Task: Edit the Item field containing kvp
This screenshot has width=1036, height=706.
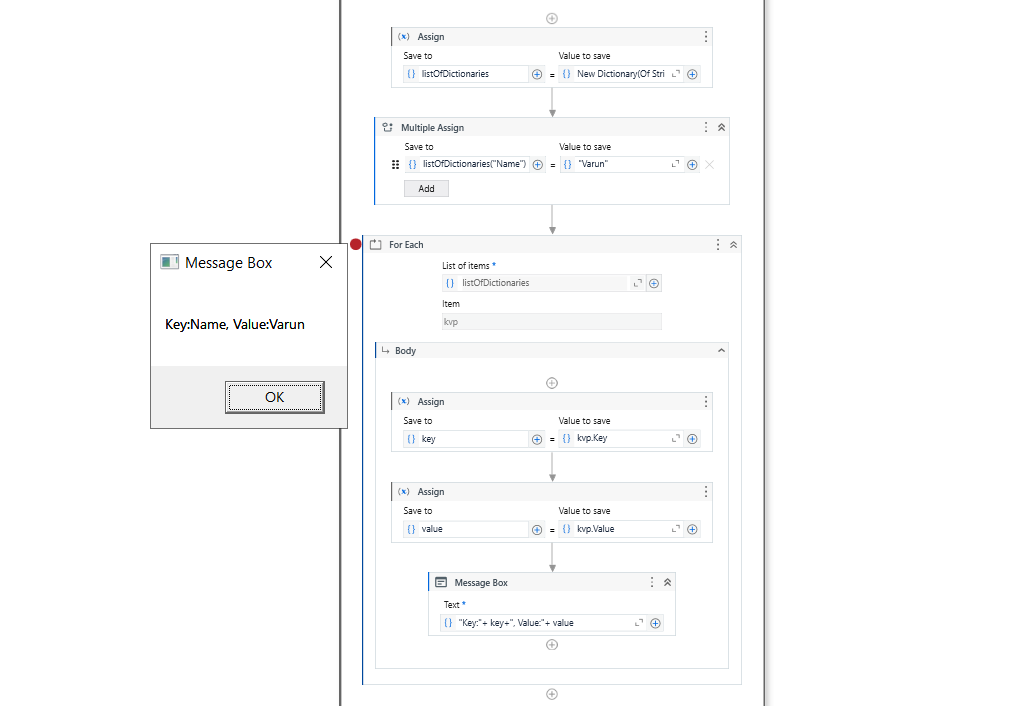Action: coord(552,322)
